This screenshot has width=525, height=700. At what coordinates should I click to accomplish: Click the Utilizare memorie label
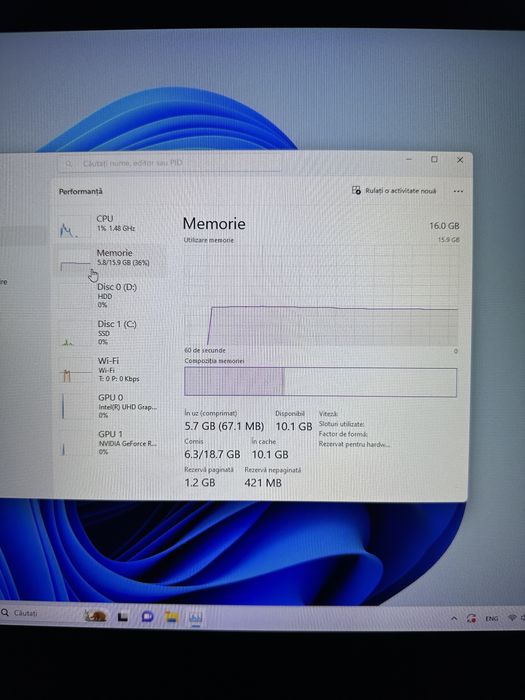click(208, 240)
